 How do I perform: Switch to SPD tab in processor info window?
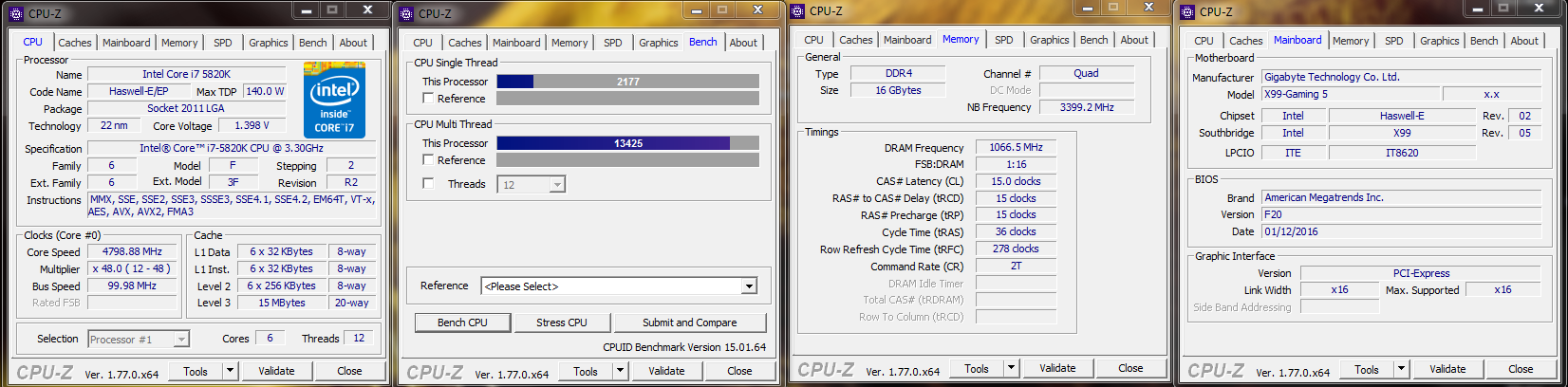point(222,43)
